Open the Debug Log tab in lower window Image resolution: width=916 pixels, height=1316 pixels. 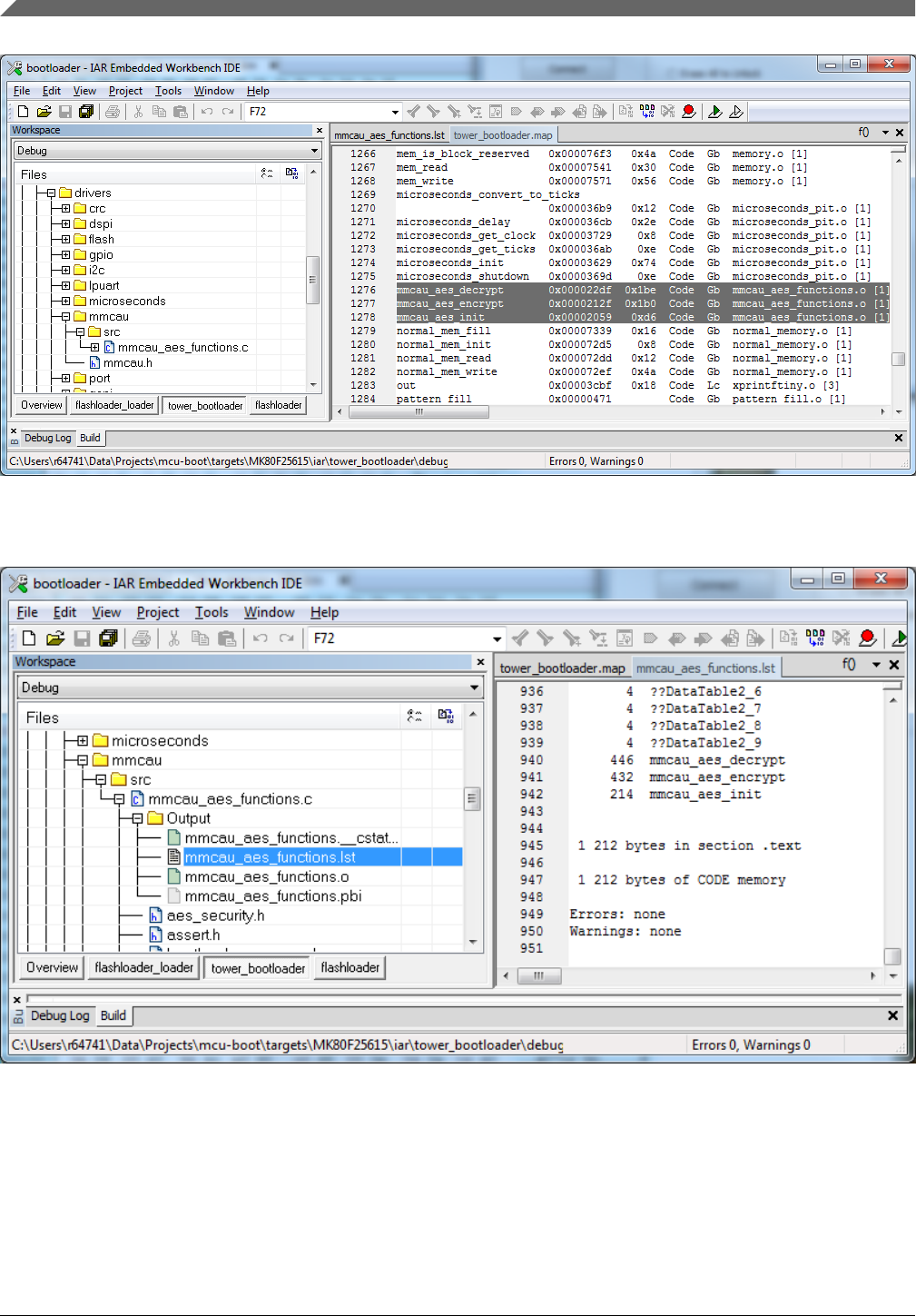60,1015
